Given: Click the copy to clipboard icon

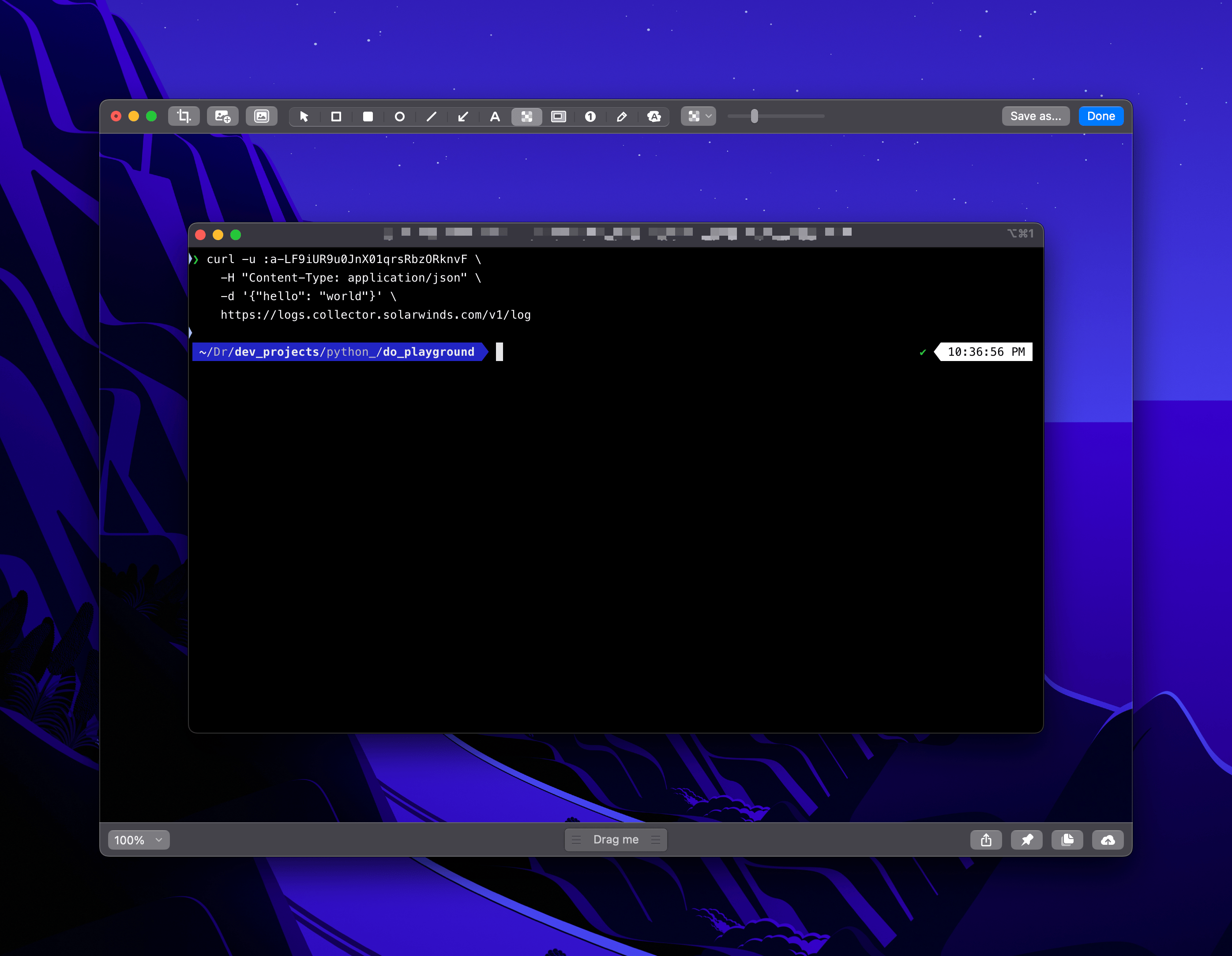Looking at the screenshot, I should pyautogui.click(x=1067, y=840).
